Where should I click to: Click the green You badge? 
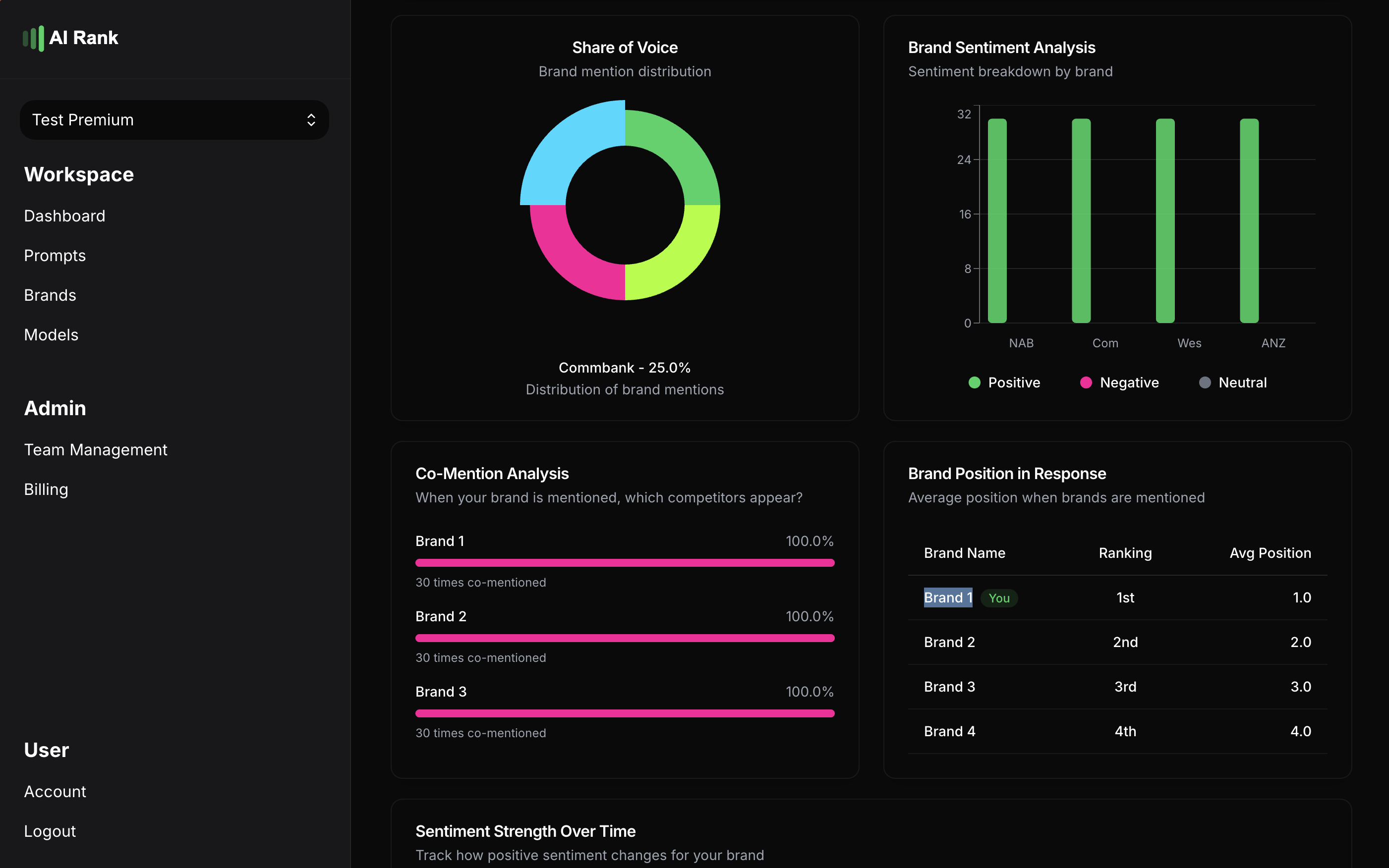999,598
